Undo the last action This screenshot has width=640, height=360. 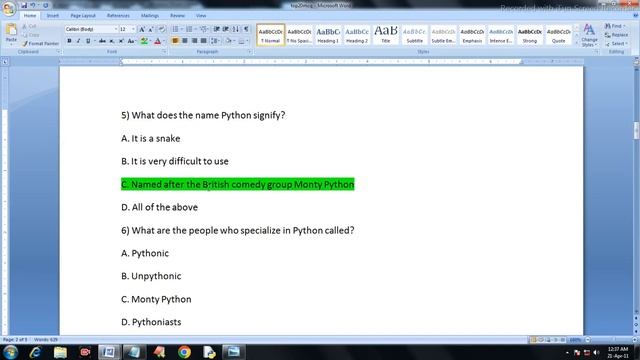[x=33, y=5]
